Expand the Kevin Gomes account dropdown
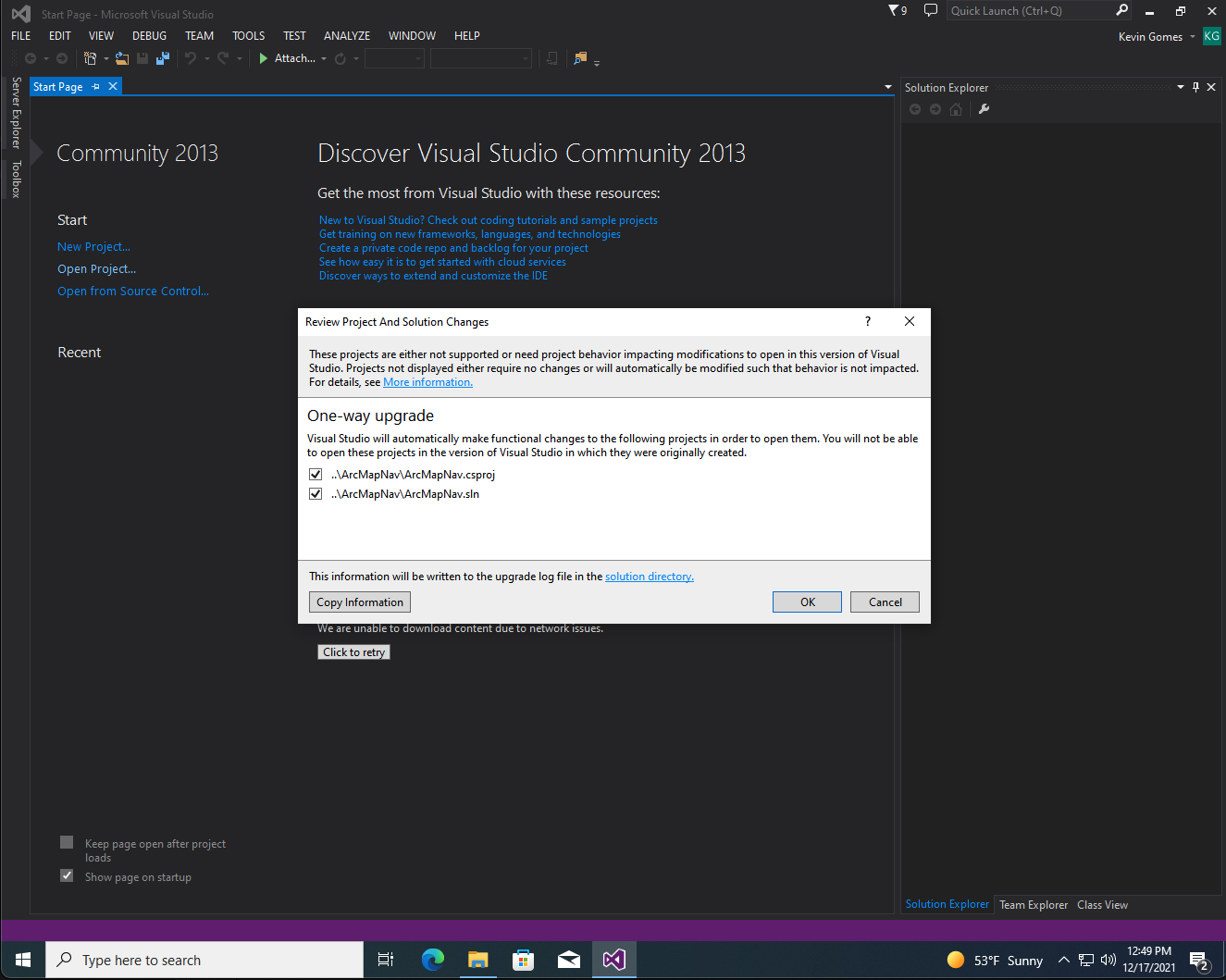1226x980 pixels. (x=1193, y=37)
